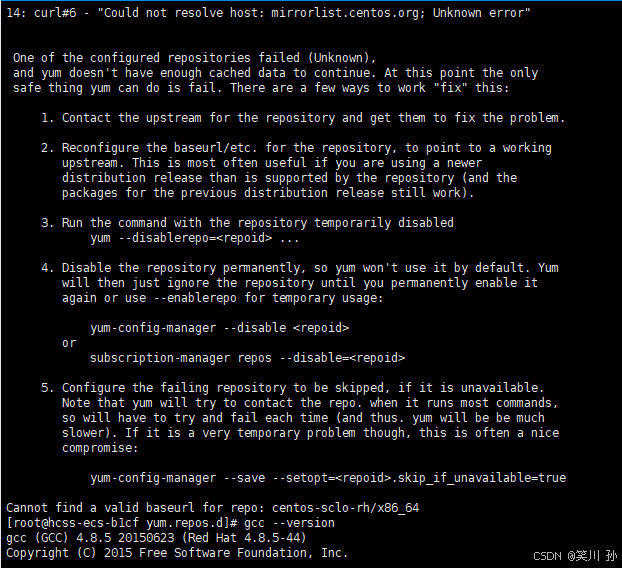Click the Copyright 2015 Free Software Foundation line
Screen dimensions: 622x568
pyautogui.click(x=177, y=553)
